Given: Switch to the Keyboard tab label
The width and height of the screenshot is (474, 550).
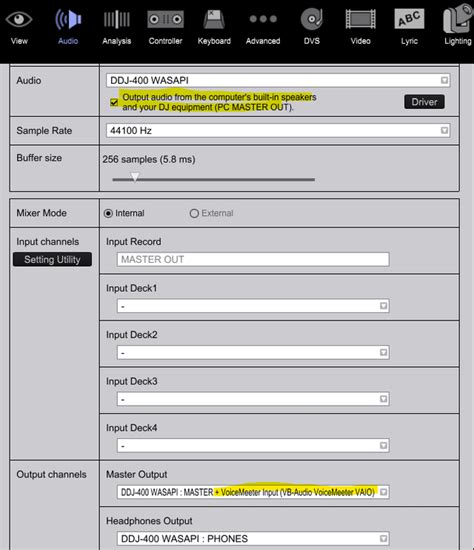Looking at the screenshot, I should tap(214, 41).
